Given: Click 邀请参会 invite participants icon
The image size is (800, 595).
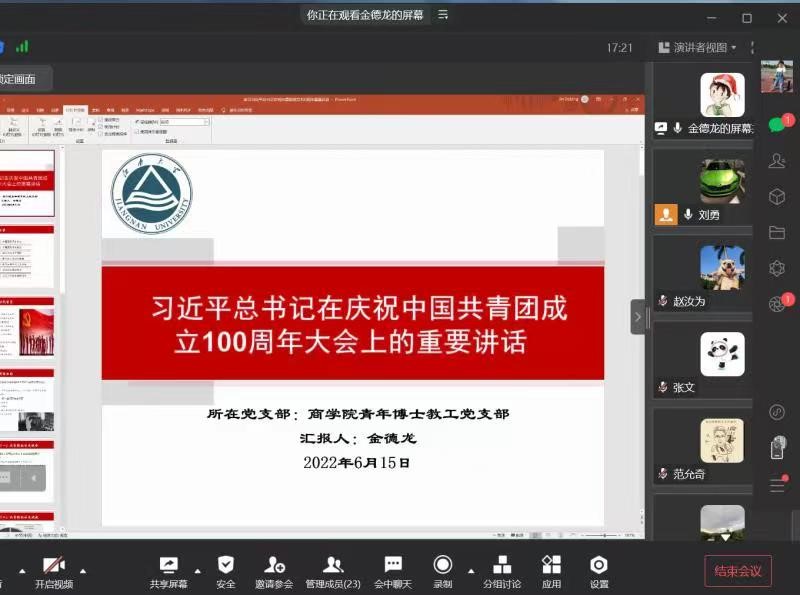Looking at the screenshot, I should [x=274, y=566].
